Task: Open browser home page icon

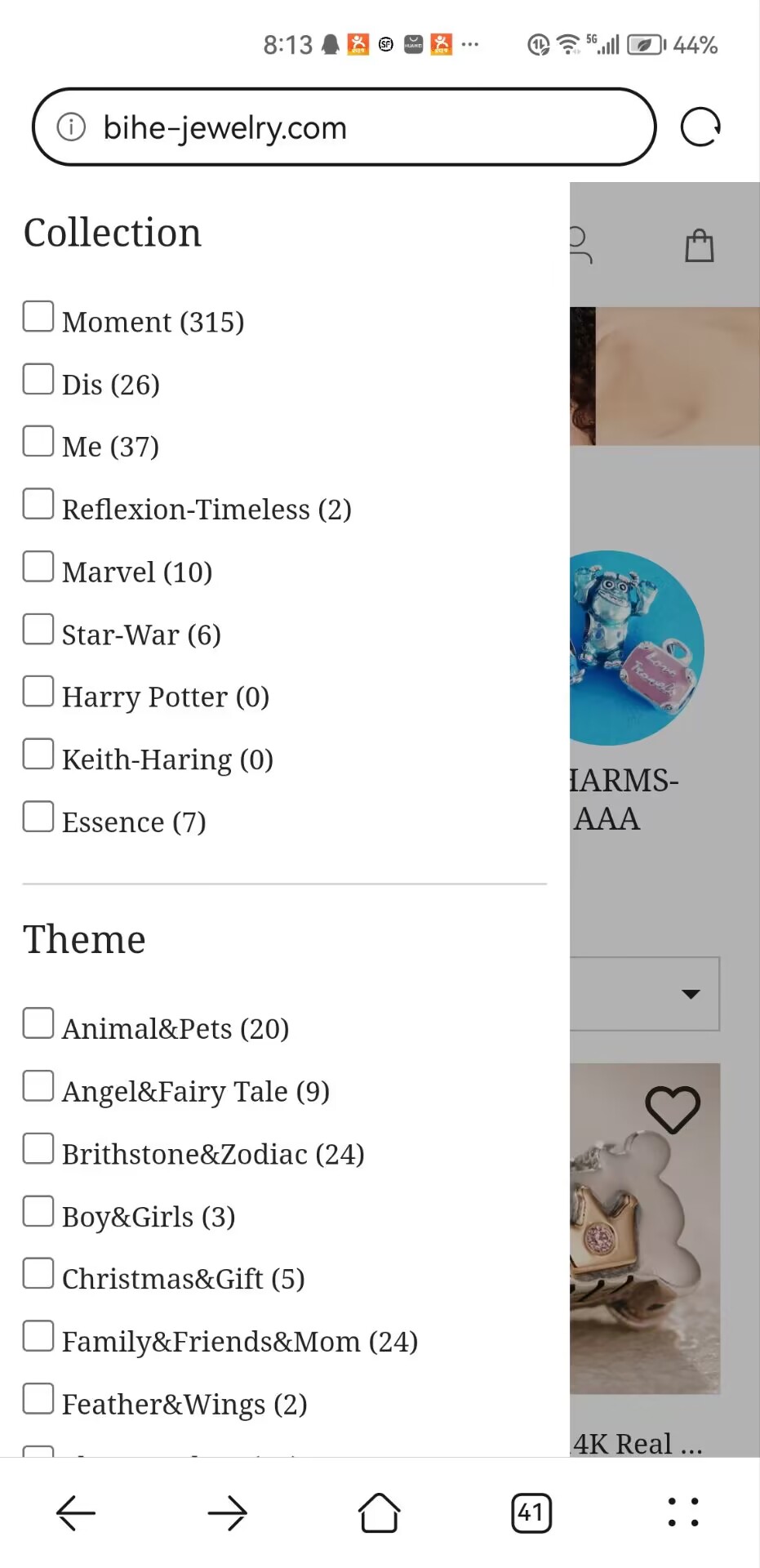Action: [x=380, y=1512]
